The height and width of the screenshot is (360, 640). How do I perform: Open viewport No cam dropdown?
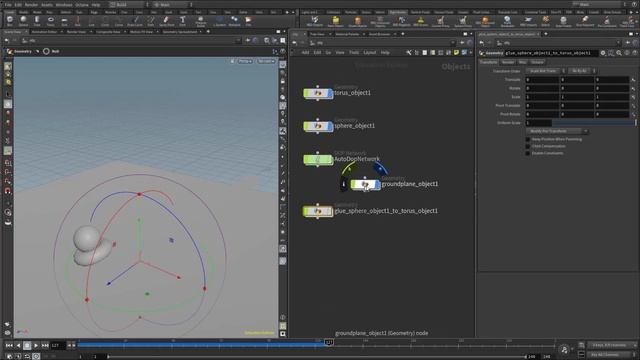[266, 61]
